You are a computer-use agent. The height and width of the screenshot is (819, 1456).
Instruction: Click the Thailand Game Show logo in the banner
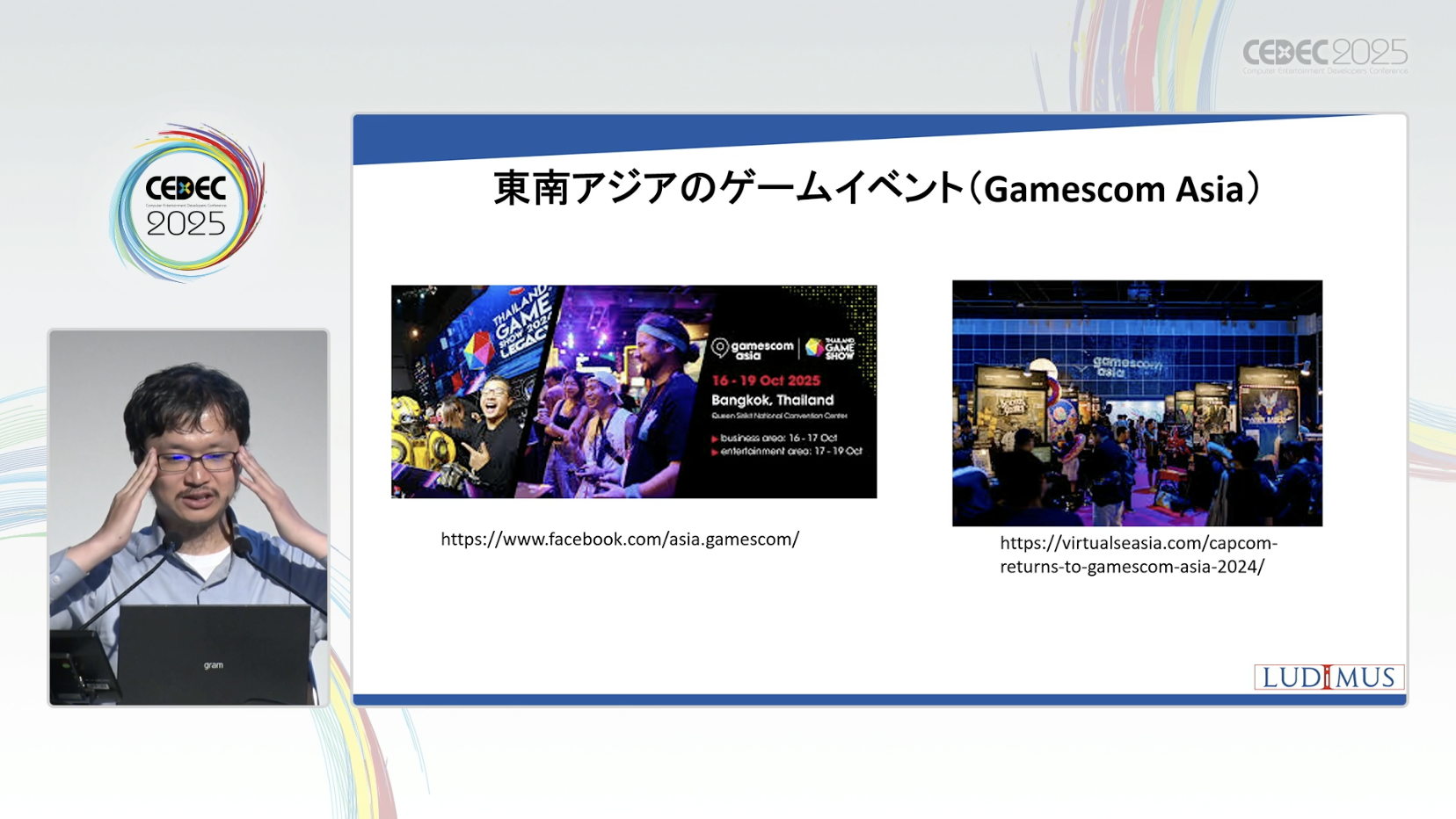tap(831, 349)
